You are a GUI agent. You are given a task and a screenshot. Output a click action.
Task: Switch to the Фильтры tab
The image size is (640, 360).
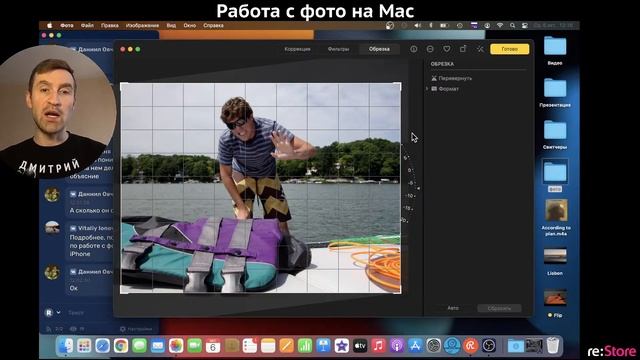click(x=338, y=49)
